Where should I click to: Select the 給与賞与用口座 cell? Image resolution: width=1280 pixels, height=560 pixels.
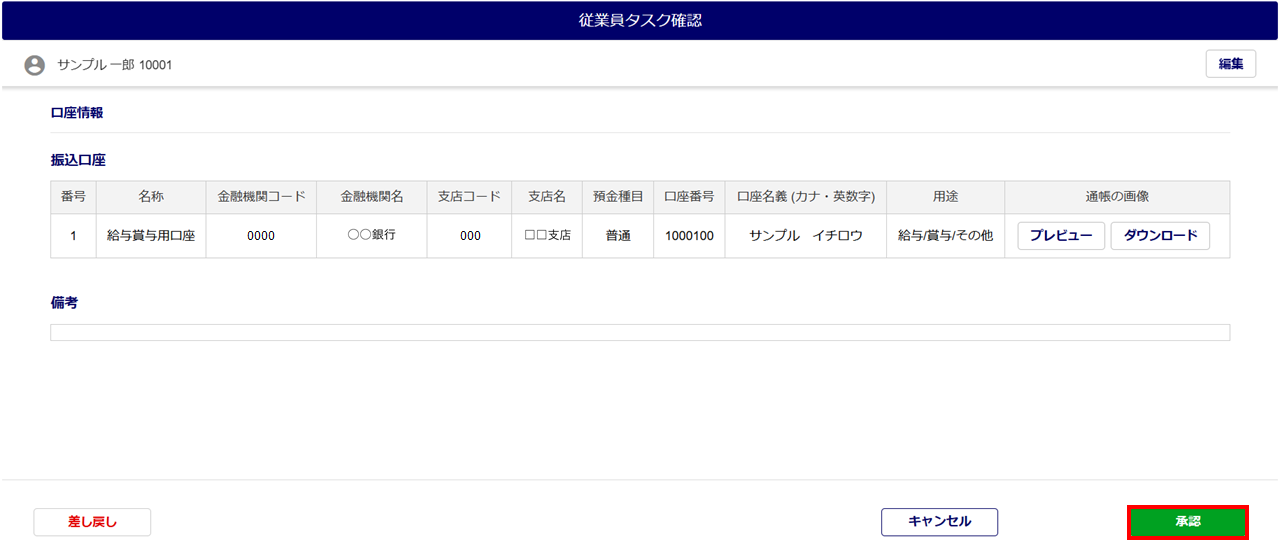[x=151, y=236]
